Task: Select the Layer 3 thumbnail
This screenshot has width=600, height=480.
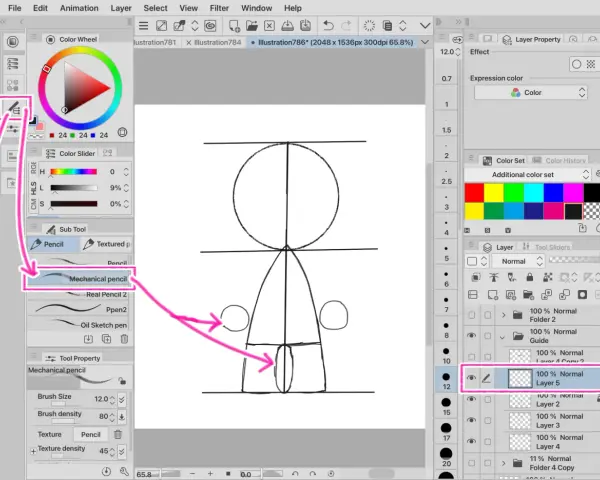Action: pos(520,421)
